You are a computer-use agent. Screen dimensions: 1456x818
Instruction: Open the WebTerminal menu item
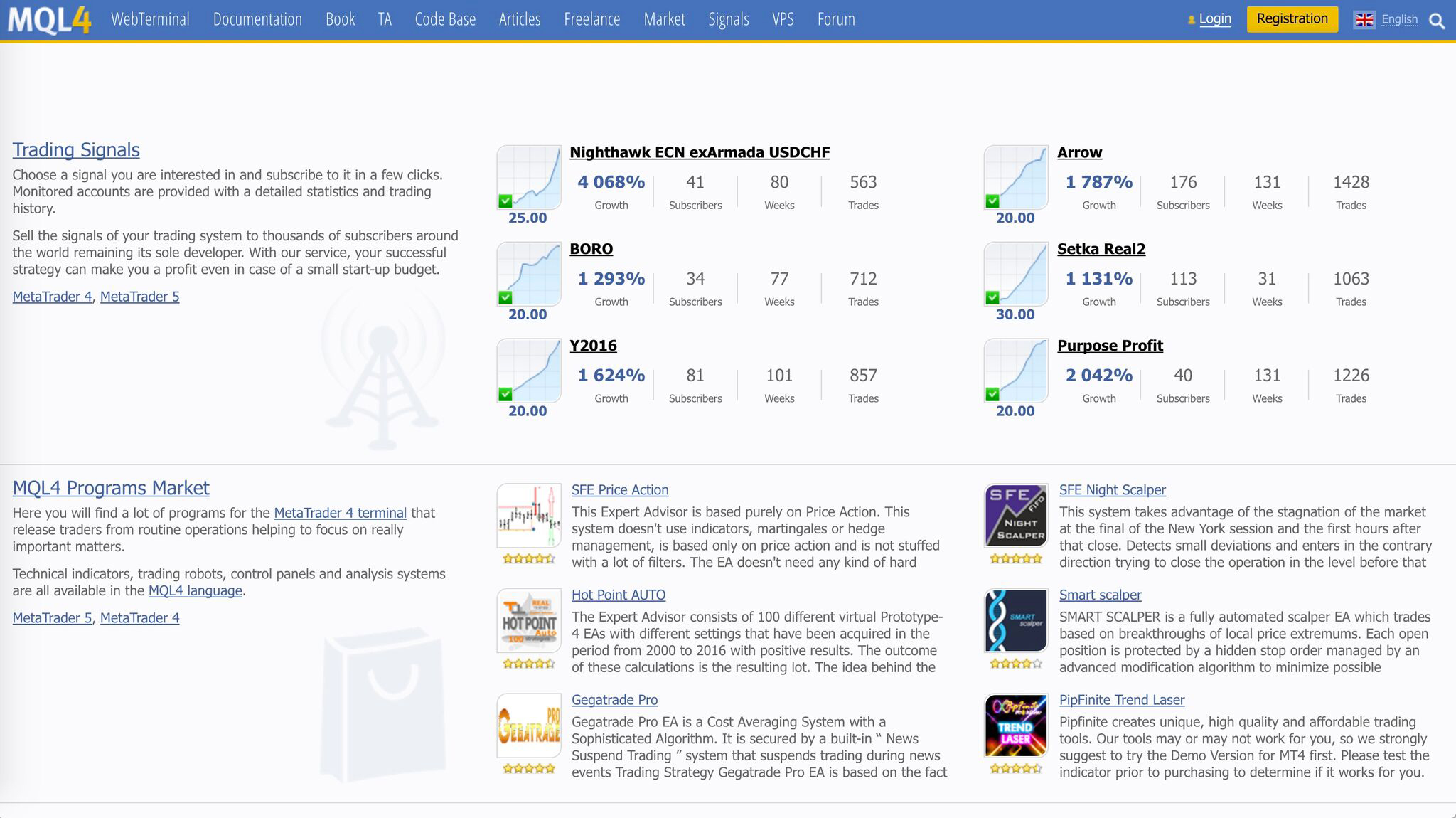[x=150, y=19]
